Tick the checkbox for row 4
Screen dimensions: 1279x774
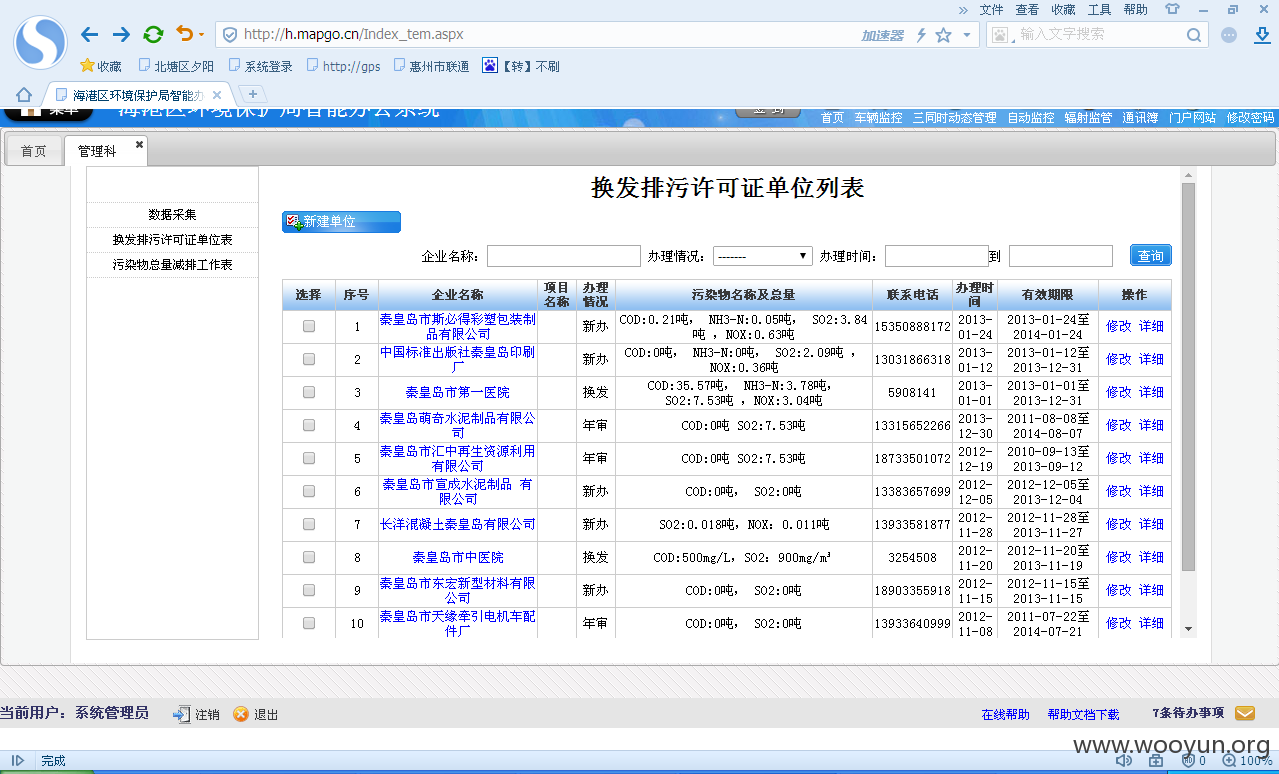[309, 425]
